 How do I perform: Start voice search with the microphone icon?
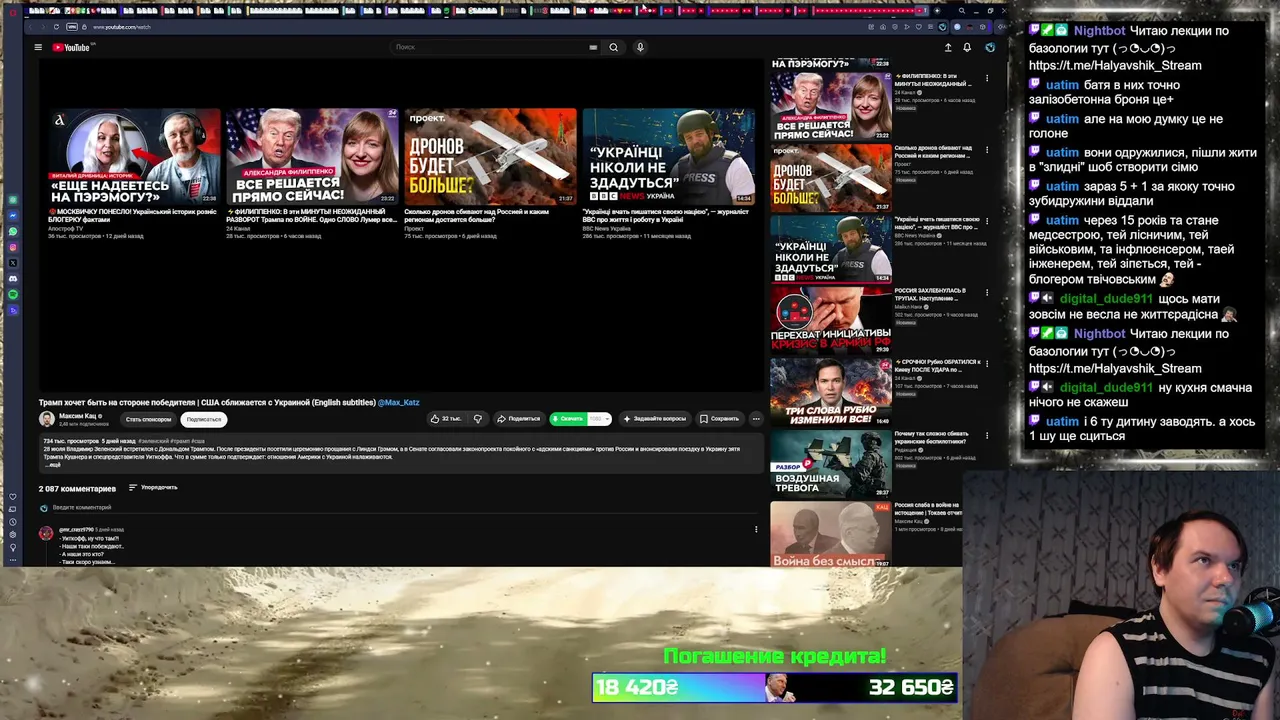(640, 47)
